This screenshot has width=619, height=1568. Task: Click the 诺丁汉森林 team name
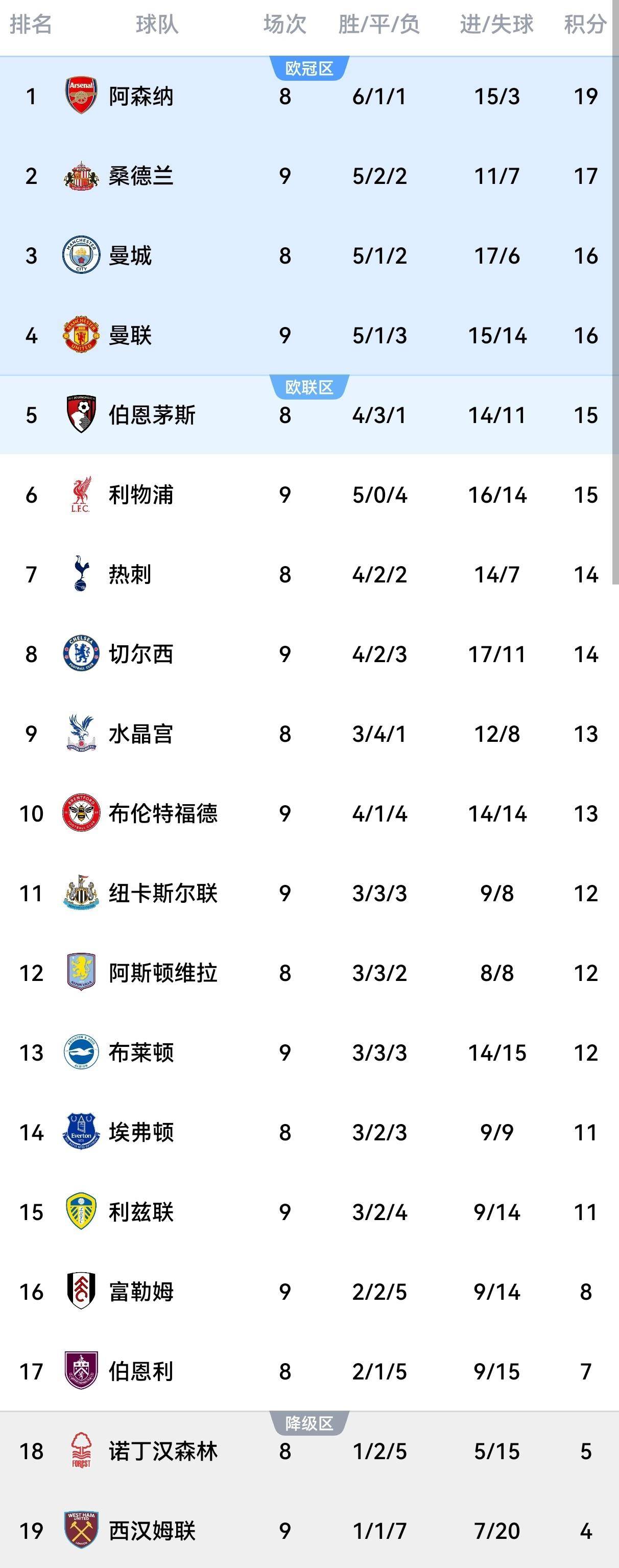pos(163,1451)
